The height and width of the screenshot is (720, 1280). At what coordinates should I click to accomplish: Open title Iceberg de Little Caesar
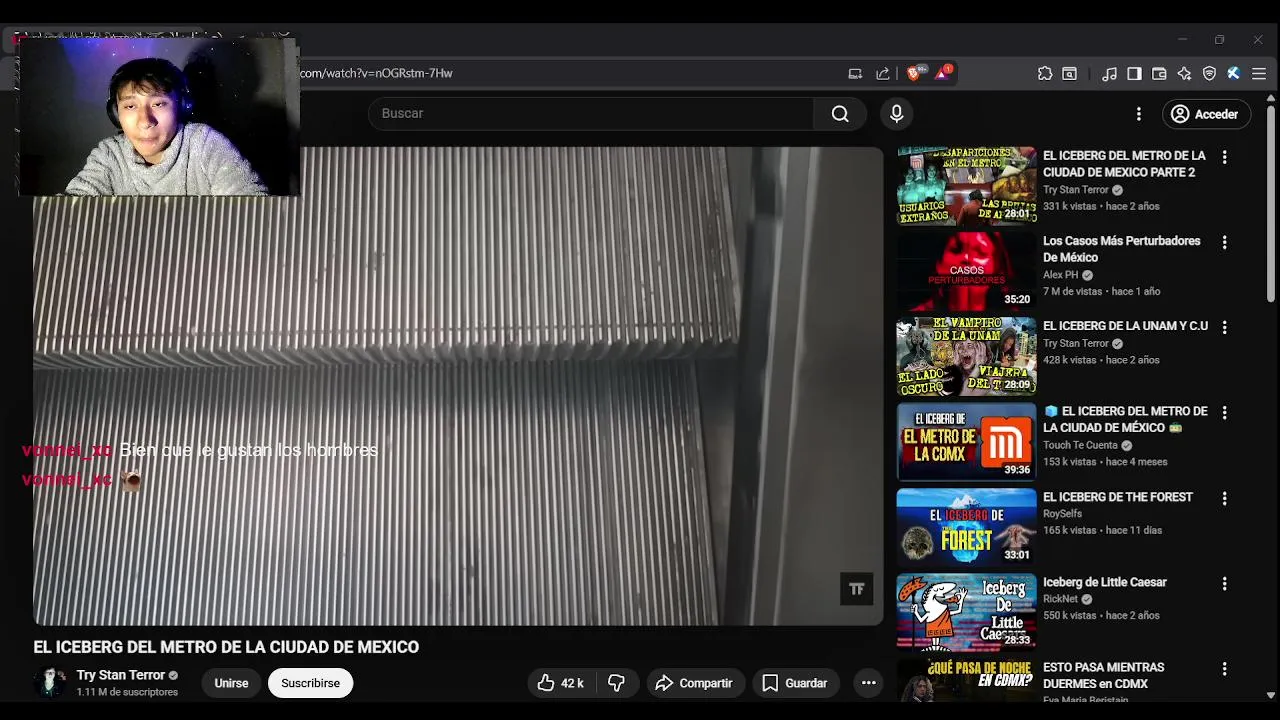[1105, 582]
